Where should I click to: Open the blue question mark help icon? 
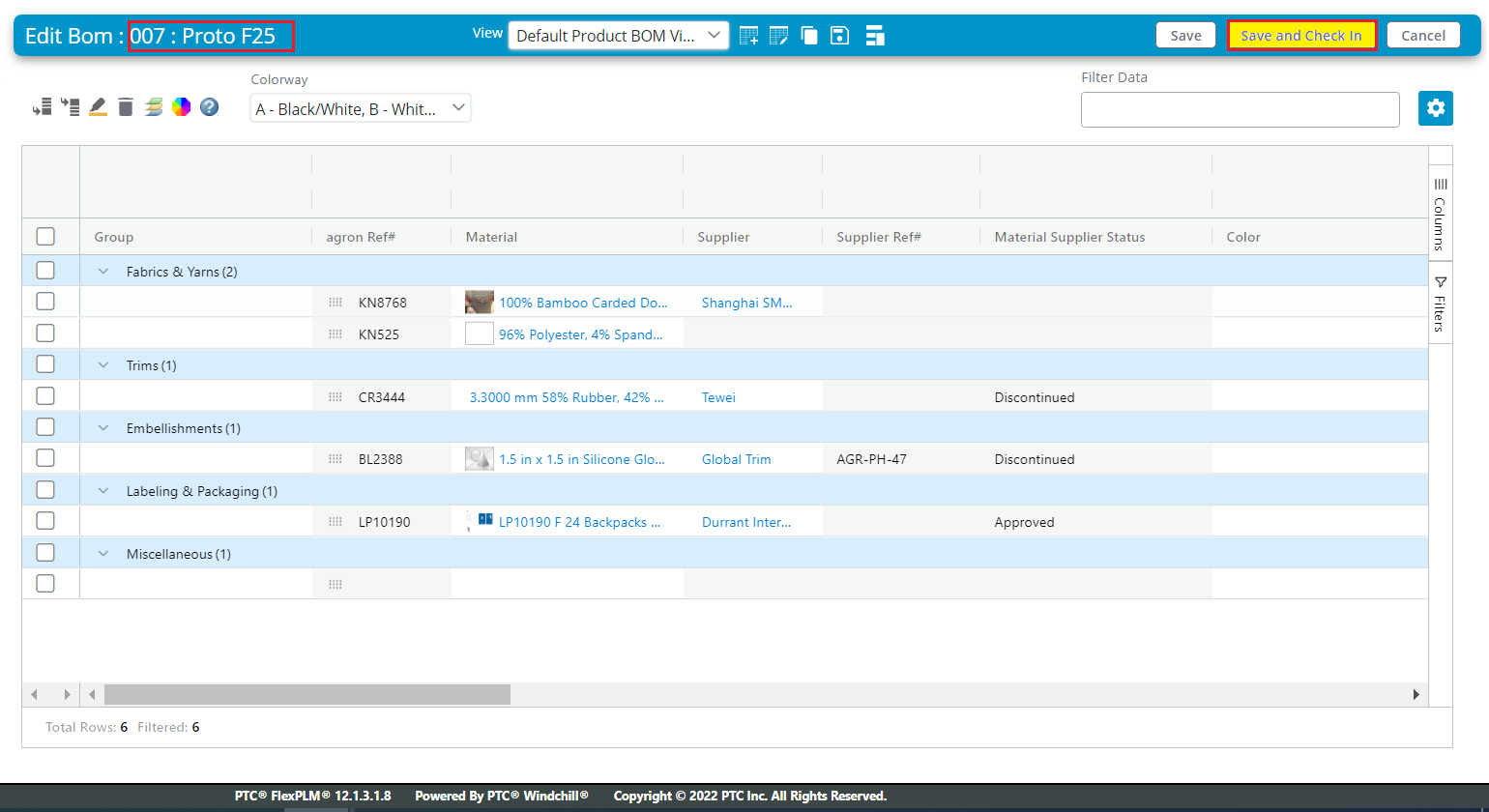pos(209,106)
